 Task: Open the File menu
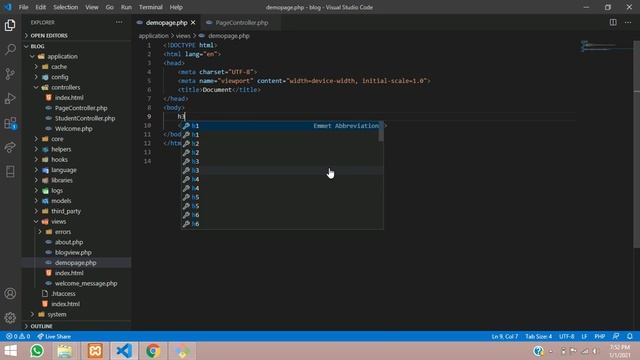(24, 7)
